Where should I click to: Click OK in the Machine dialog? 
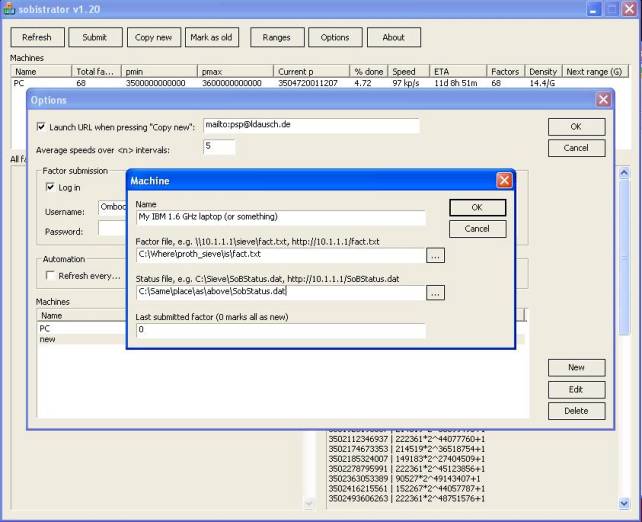tap(477, 208)
